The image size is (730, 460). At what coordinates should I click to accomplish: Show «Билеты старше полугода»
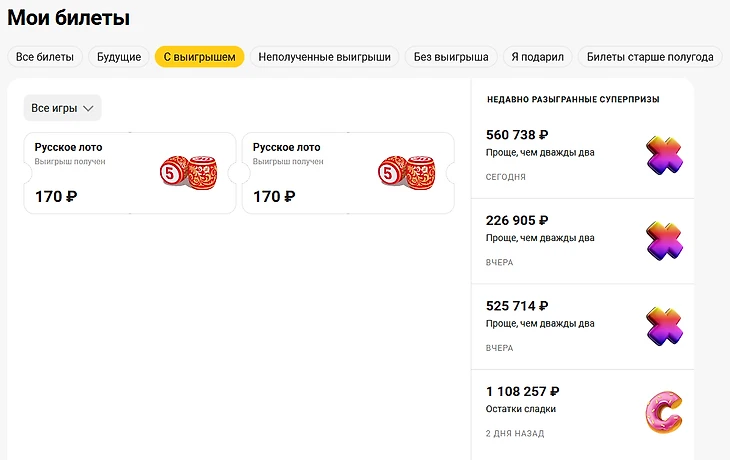point(650,57)
